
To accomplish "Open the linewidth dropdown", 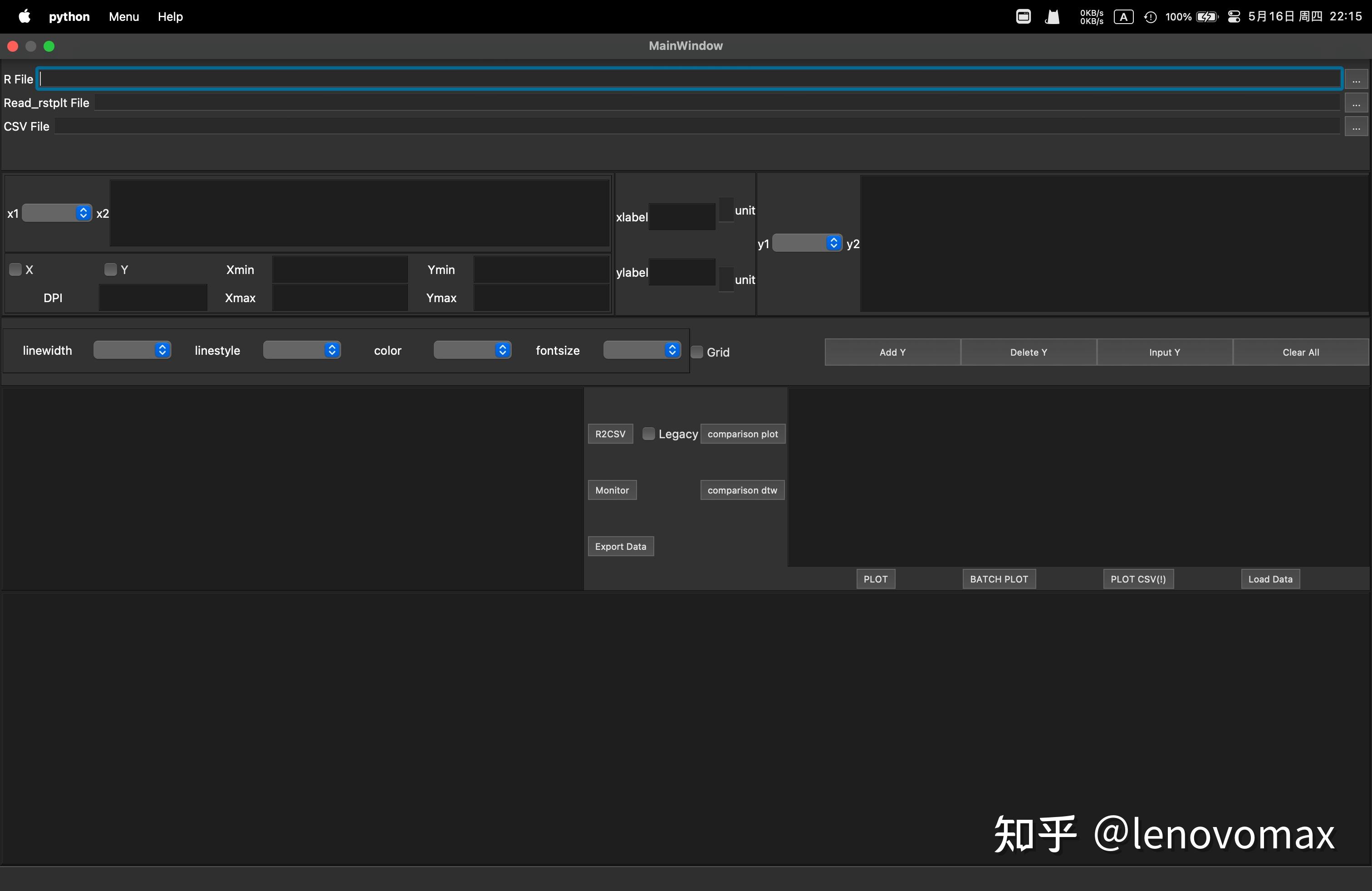I will 132,350.
